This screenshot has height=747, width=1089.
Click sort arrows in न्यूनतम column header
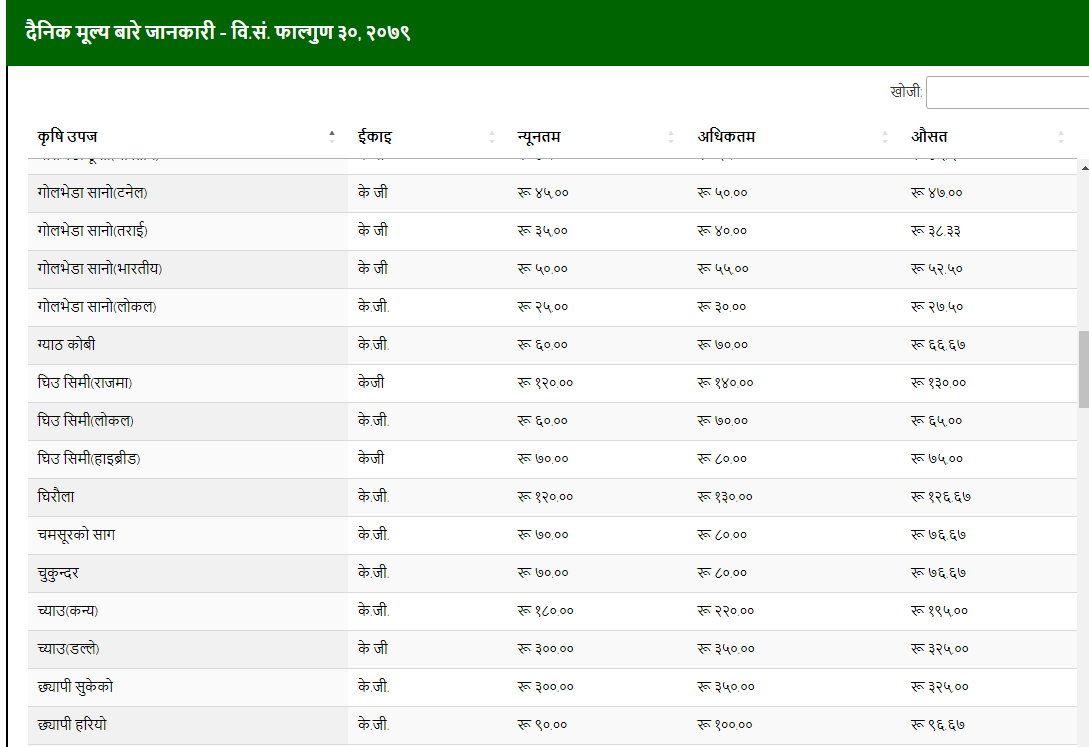click(x=671, y=137)
